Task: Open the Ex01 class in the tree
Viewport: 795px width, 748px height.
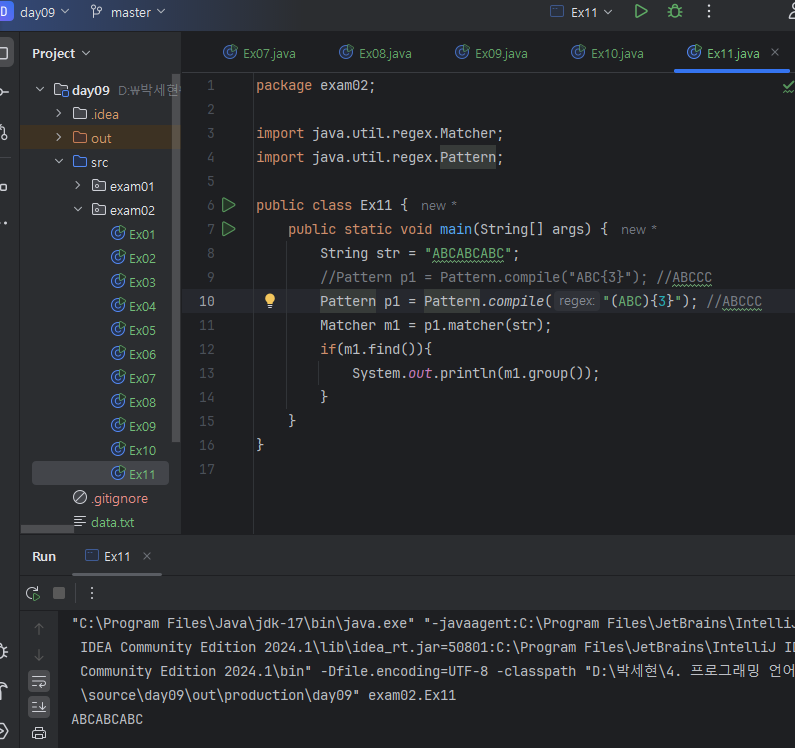Action: click(133, 234)
